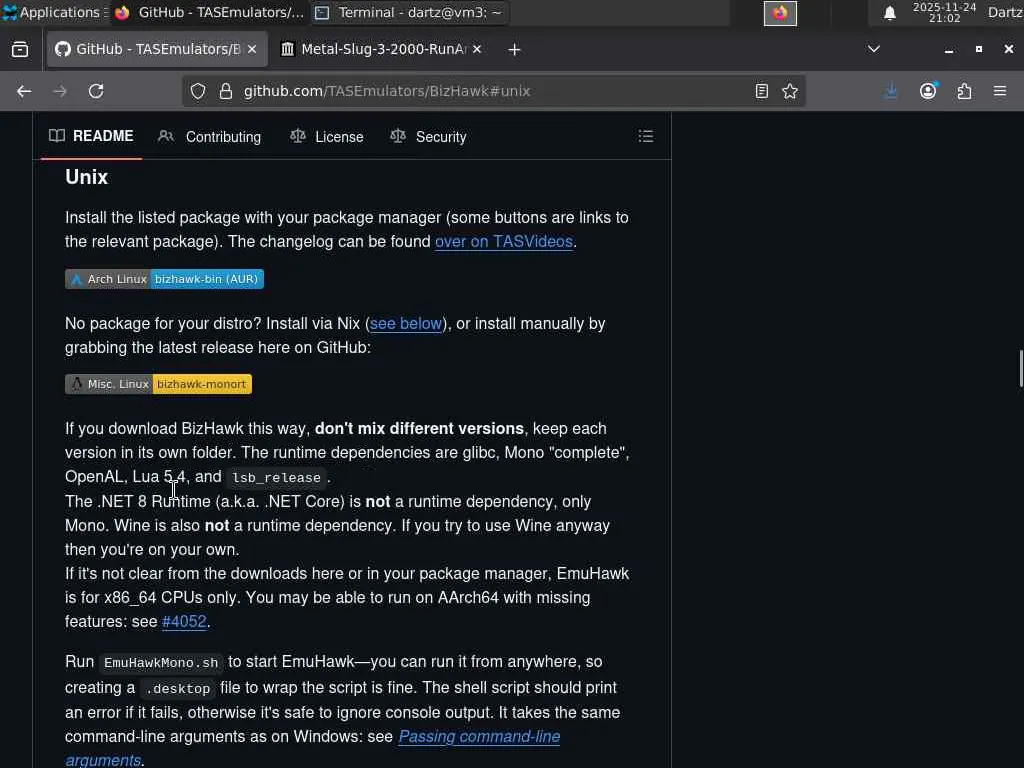Click the Misc. Linux bizhawk-monort badge

158,384
